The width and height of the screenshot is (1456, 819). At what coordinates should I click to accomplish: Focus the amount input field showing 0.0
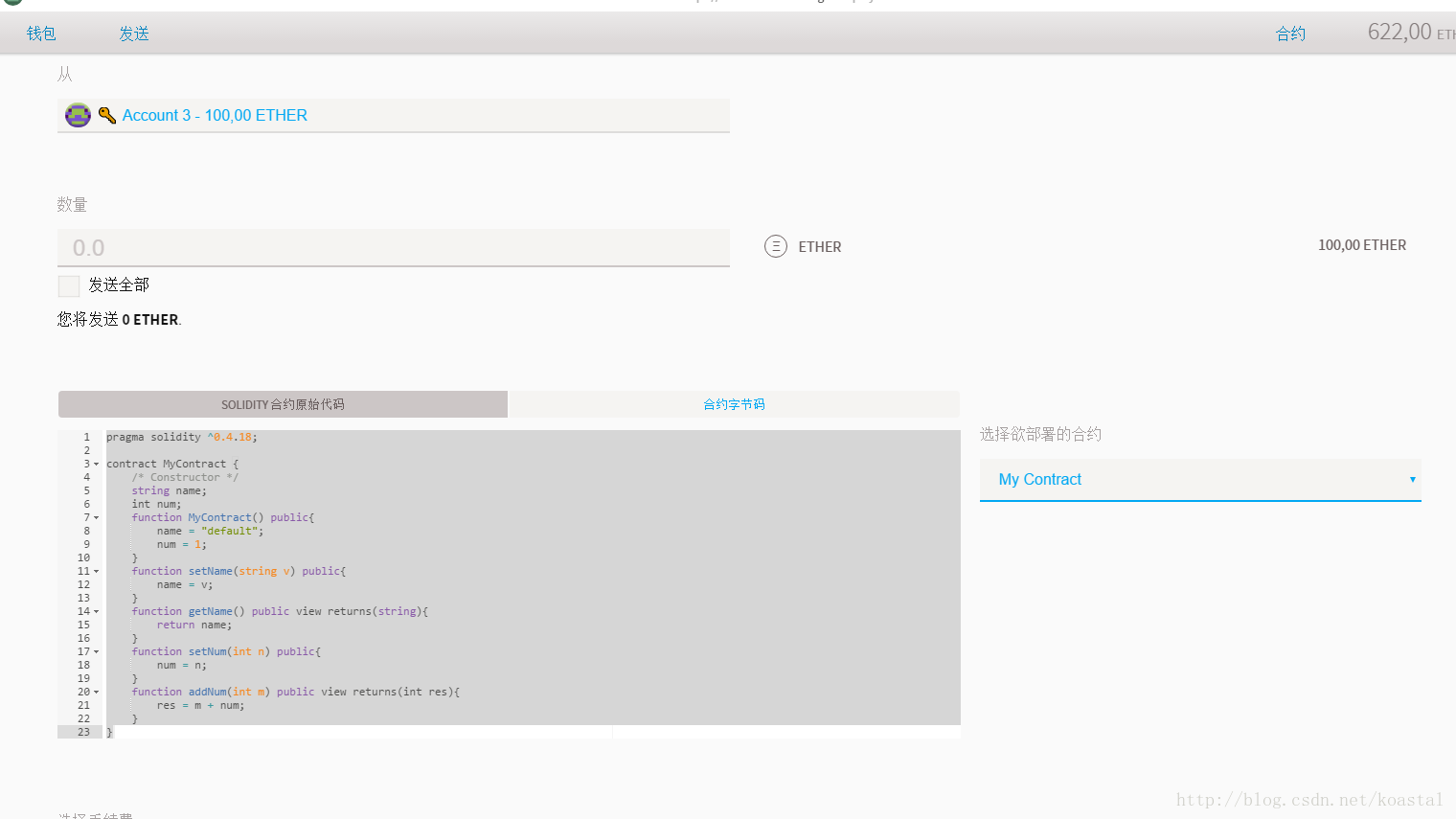tap(394, 247)
